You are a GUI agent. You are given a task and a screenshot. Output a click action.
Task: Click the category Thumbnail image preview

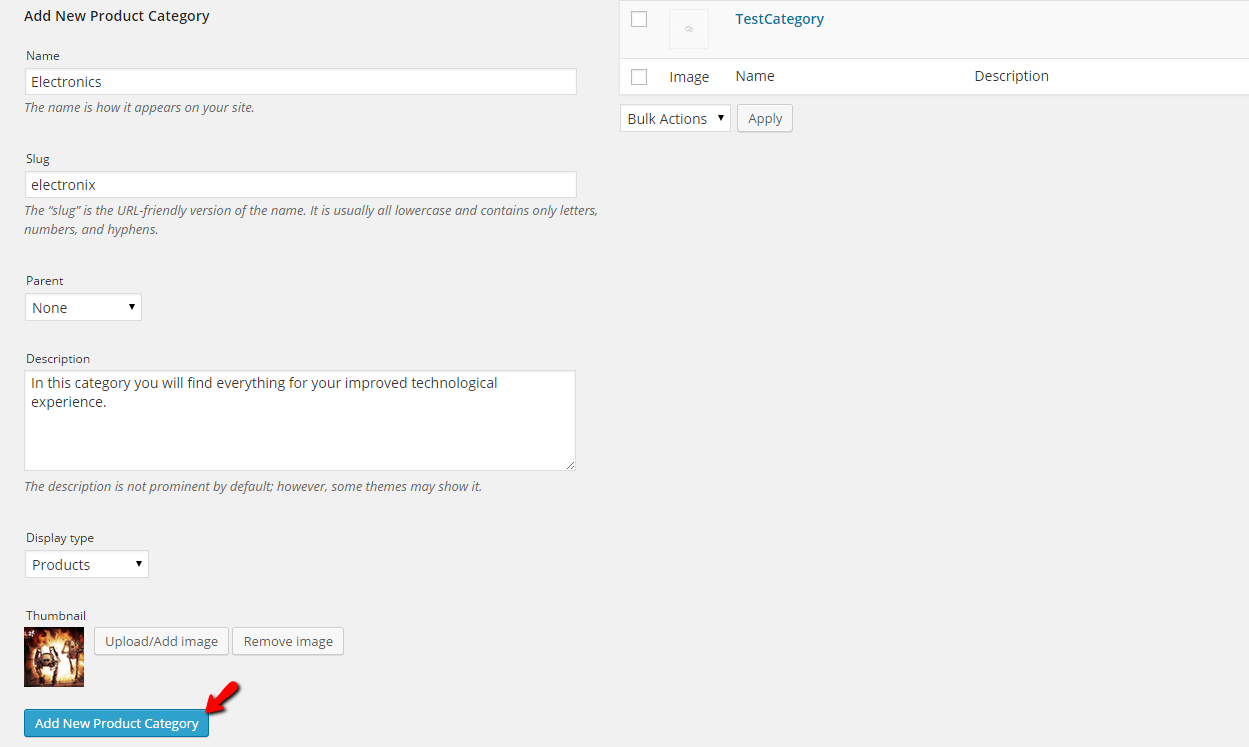[x=53, y=657]
